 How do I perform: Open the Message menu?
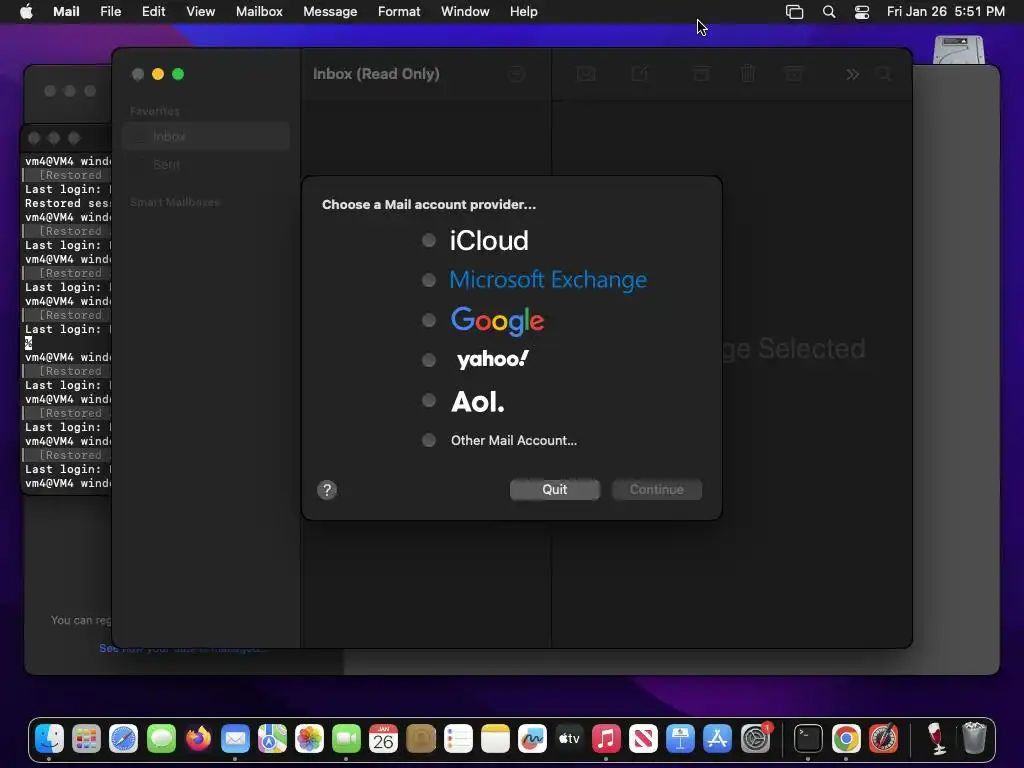click(330, 12)
